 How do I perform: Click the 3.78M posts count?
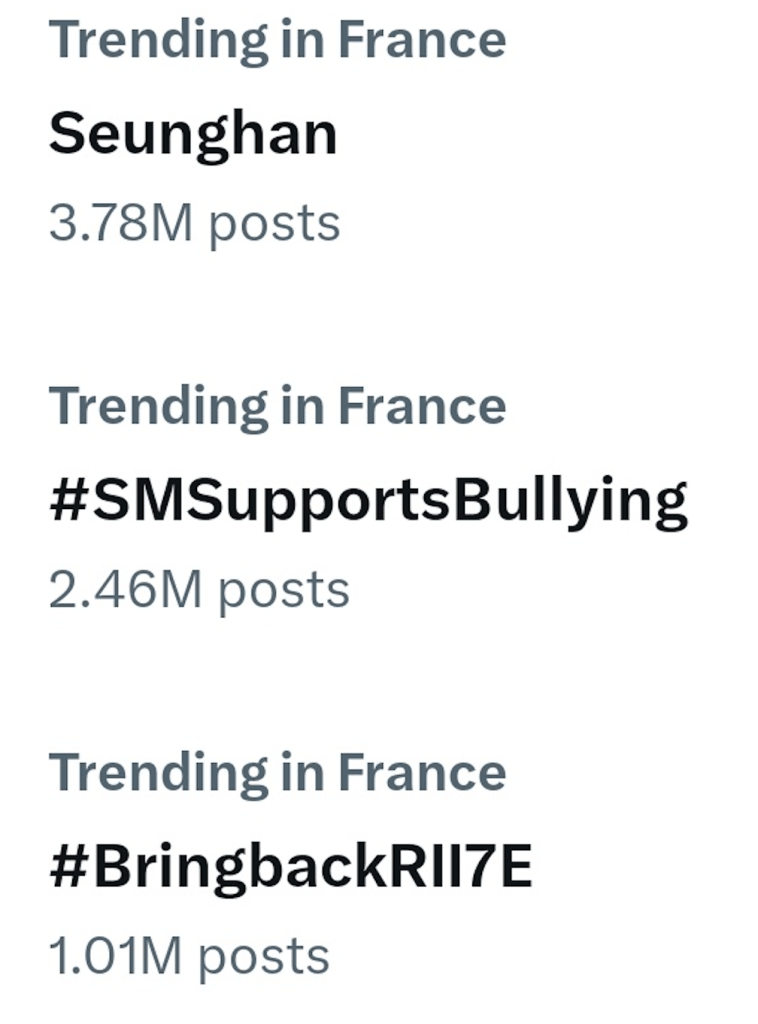click(194, 223)
